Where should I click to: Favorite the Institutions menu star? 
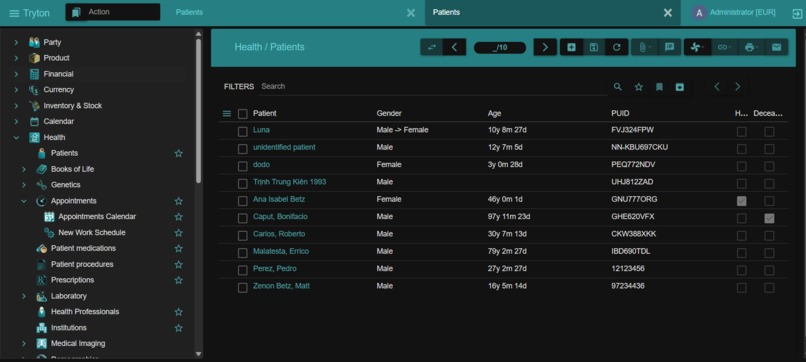tap(178, 328)
